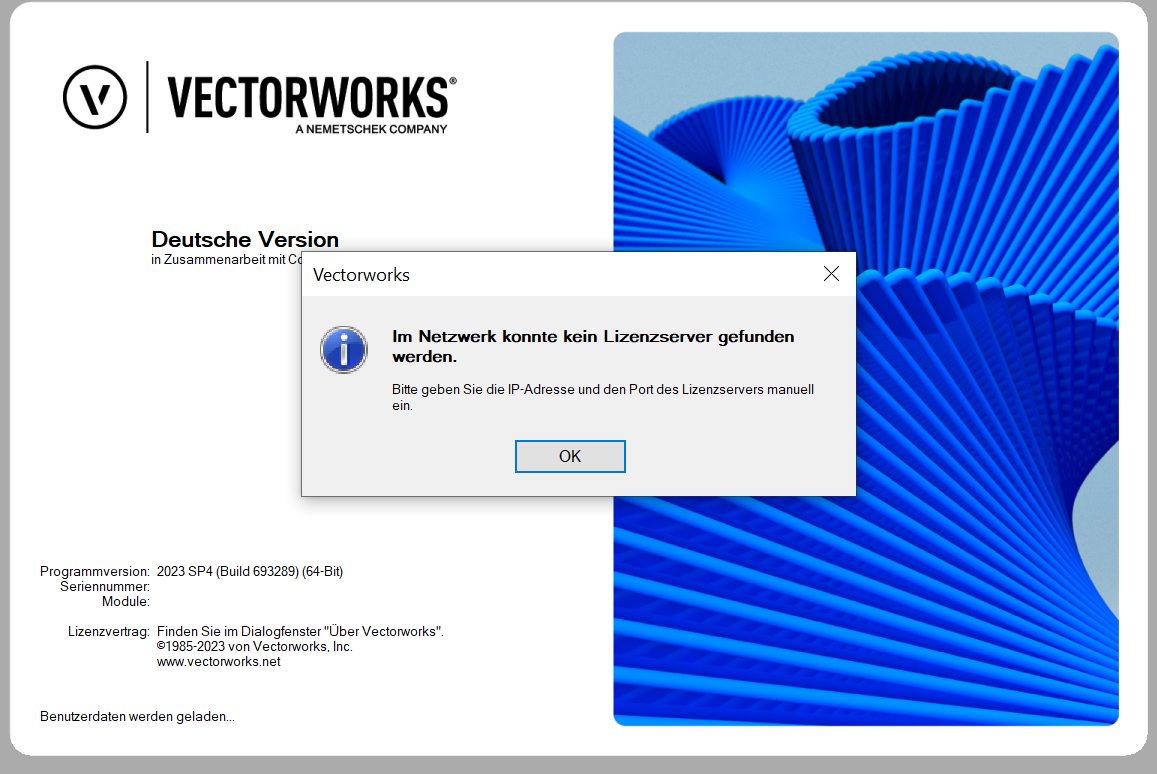Click the 'Finden Sie im Dialogfenster' license text
1157x774 pixels.
coord(300,632)
